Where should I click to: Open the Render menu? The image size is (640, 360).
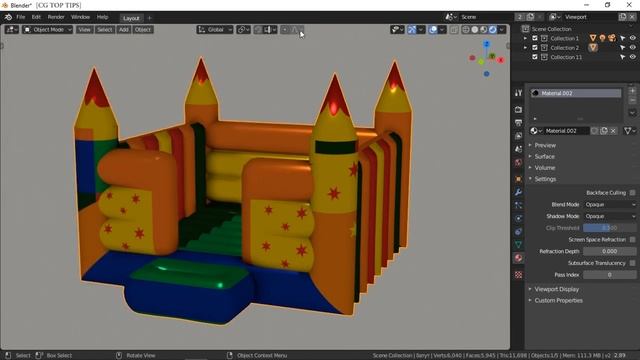tap(56, 17)
